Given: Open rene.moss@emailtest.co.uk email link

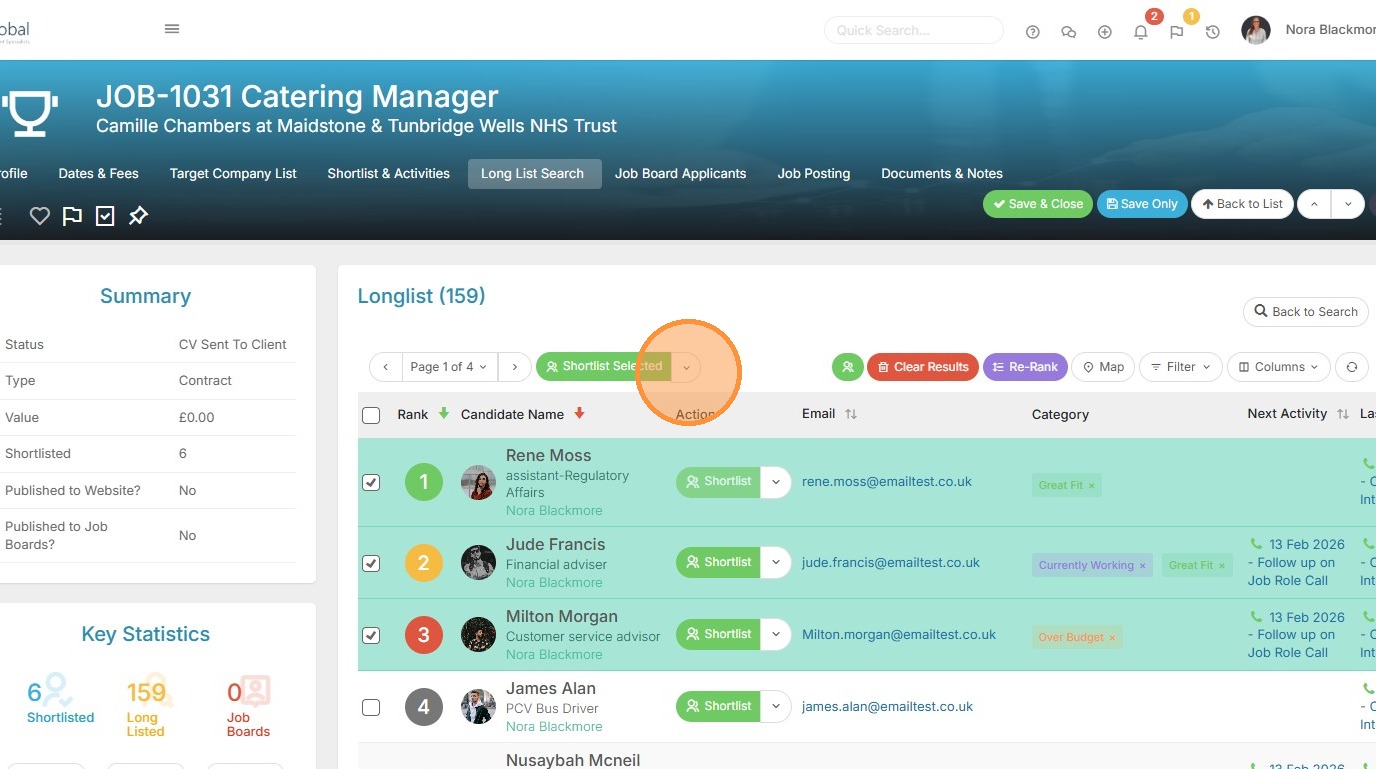Looking at the screenshot, I should click(887, 482).
